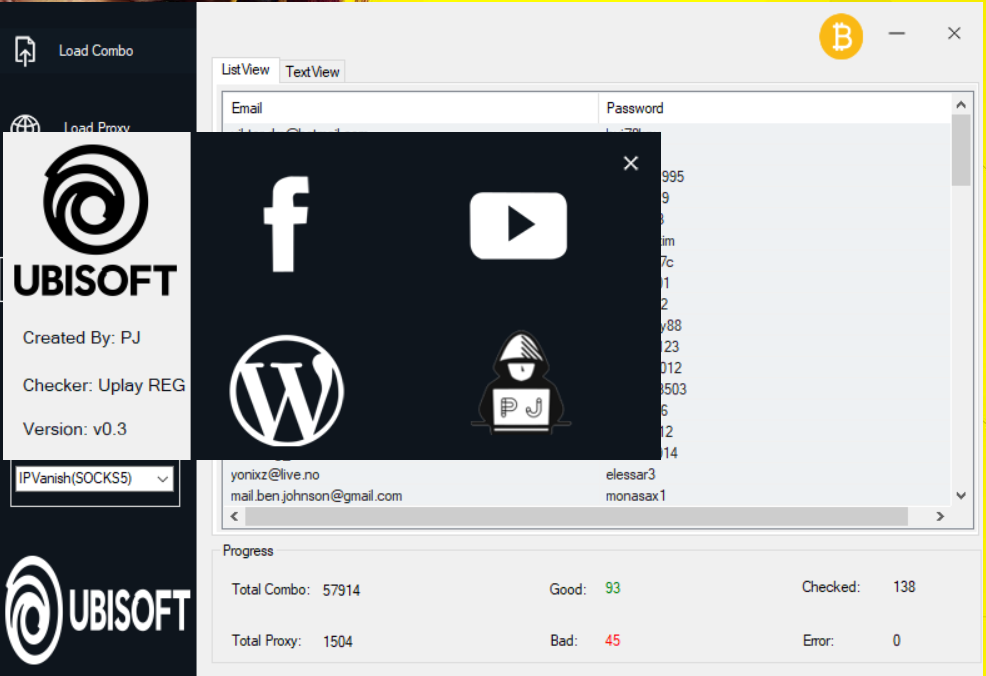The width and height of the screenshot is (986, 676).
Task: Click the list scroll down arrow
Action: pyautogui.click(x=961, y=496)
